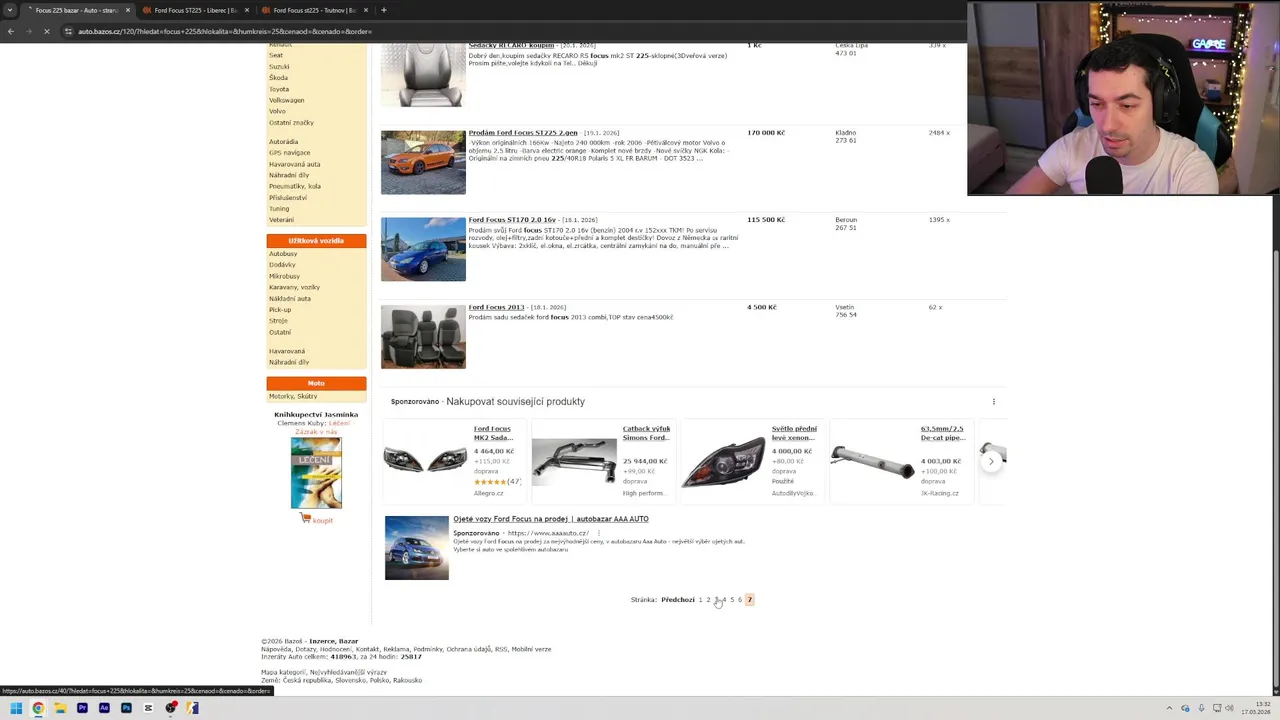Open site information icon beside the URL
Image resolution: width=1280 pixels, height=720 pixels.
point(68,31)
